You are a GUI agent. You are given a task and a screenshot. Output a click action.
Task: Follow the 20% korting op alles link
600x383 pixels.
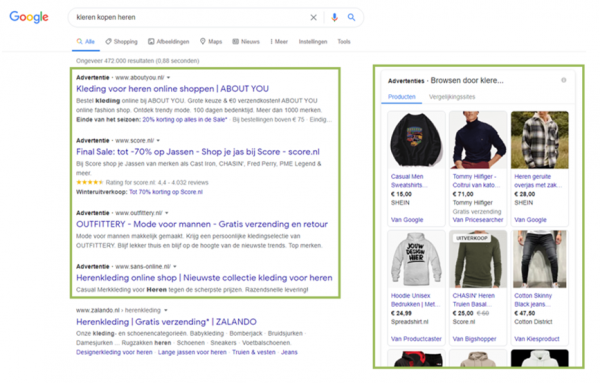185,120
